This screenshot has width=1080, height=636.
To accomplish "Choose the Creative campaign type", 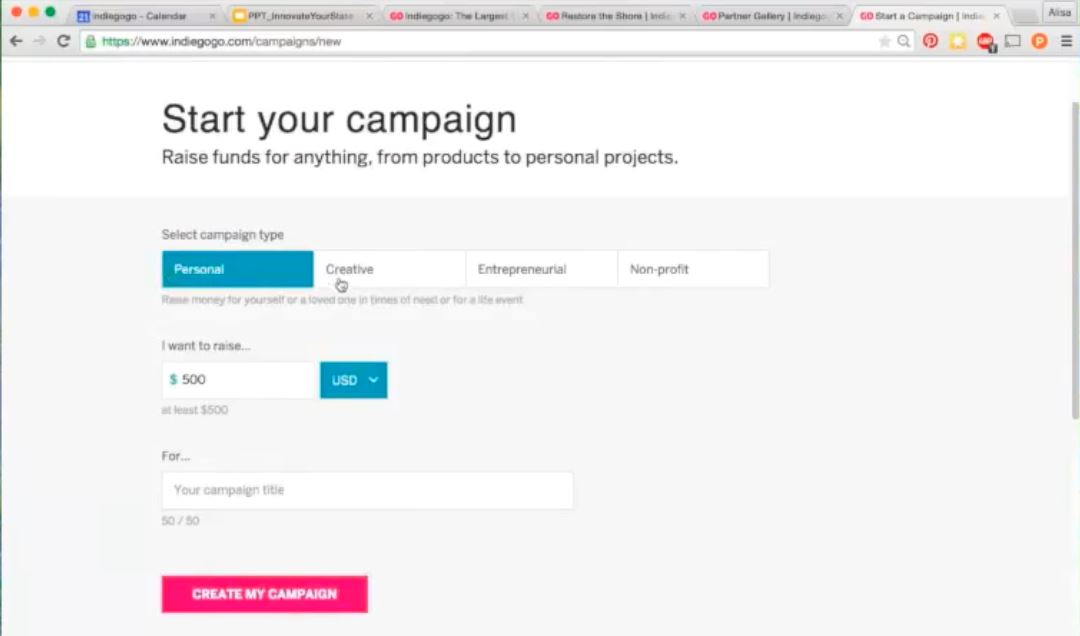I will coord(389,269).
